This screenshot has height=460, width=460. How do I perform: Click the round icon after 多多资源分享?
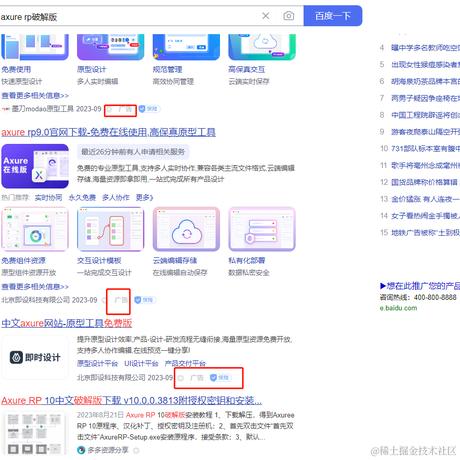(136, 451)
